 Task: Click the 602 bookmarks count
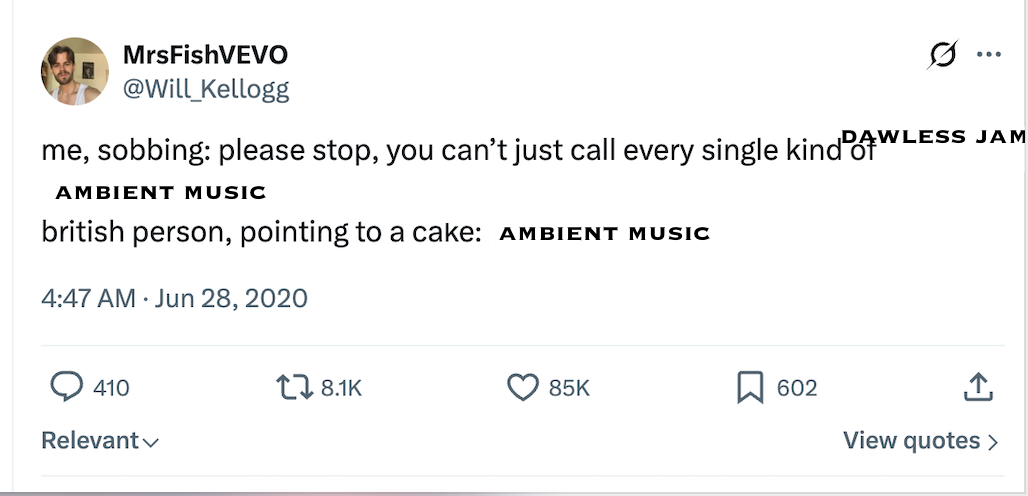797,388
